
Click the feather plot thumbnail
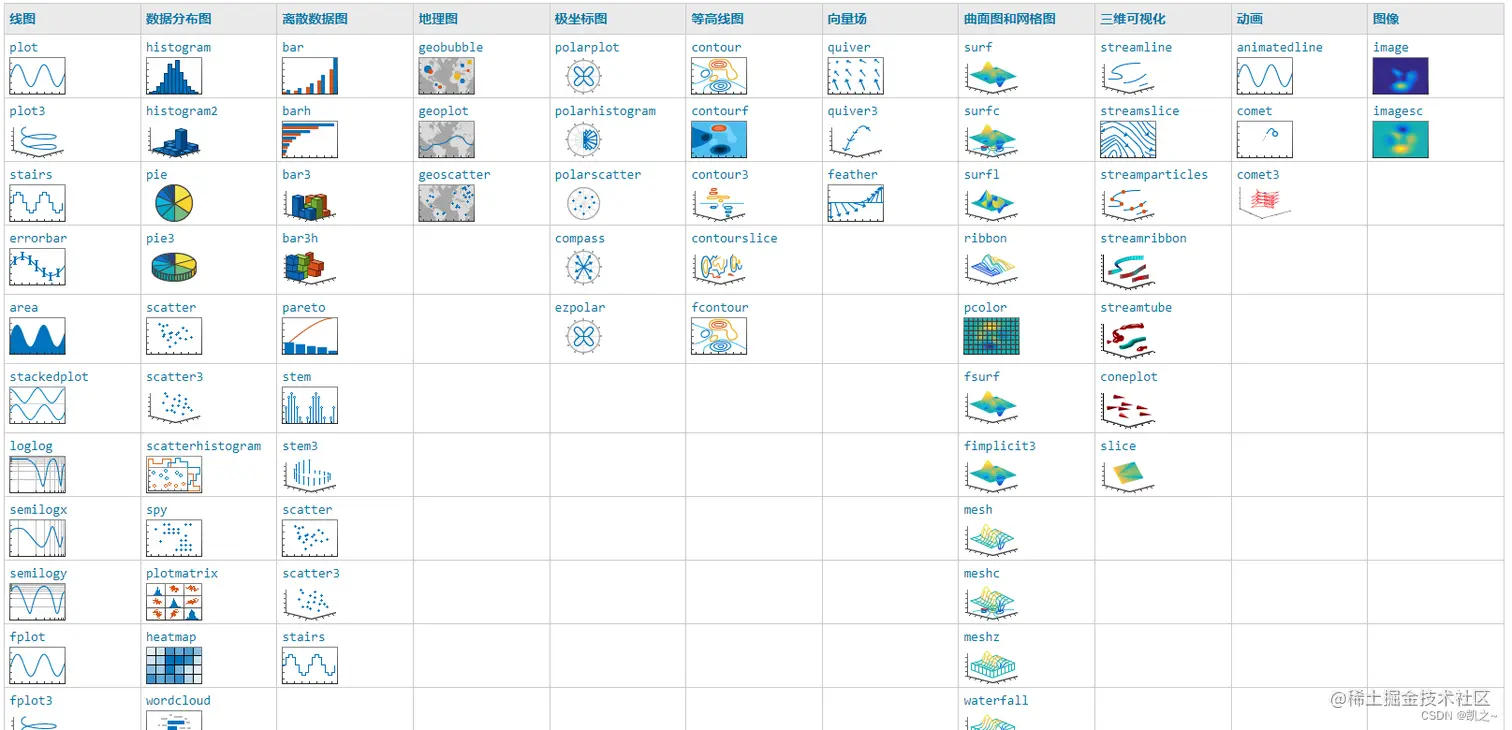pyautogui.click(x=855, y=203)
